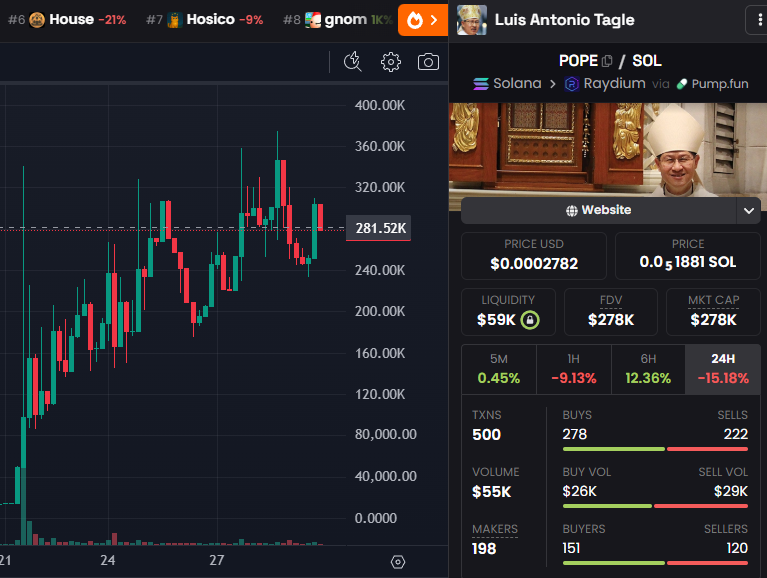Open chart axis settings hexagon icon
Viewport: 767px width, 578px height.
(x=398, y=562)
